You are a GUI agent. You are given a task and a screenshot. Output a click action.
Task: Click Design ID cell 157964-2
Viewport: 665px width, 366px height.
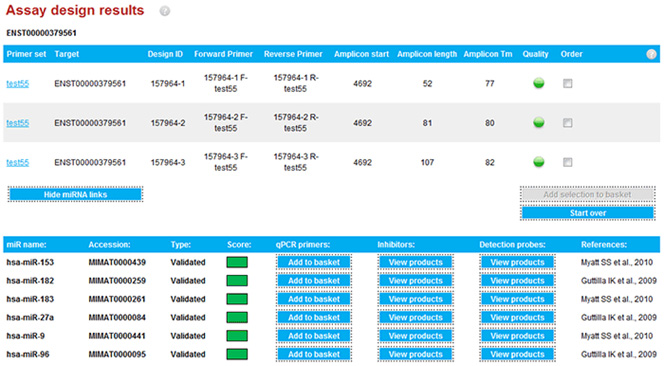point(168,123)
